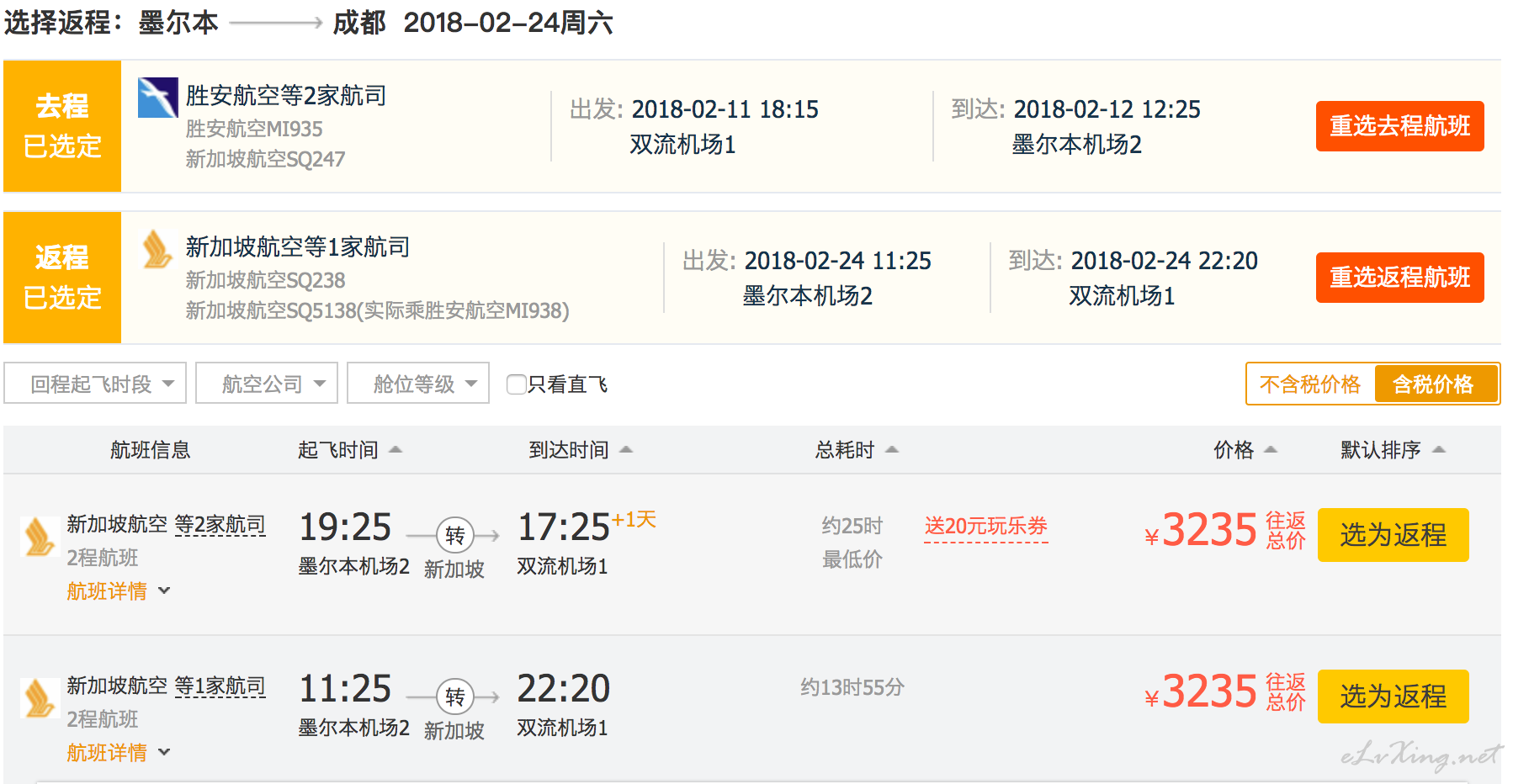Screen dimensions: 1513x784
Task: Click 11:25 departure time in flight list
Action: click(x=346, y=689)
